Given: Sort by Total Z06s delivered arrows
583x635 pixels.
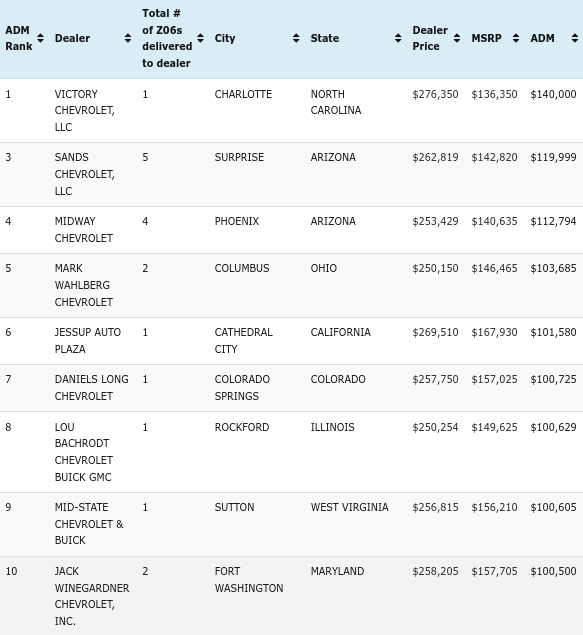Looking at the screenshot, I should coord(200,38).
